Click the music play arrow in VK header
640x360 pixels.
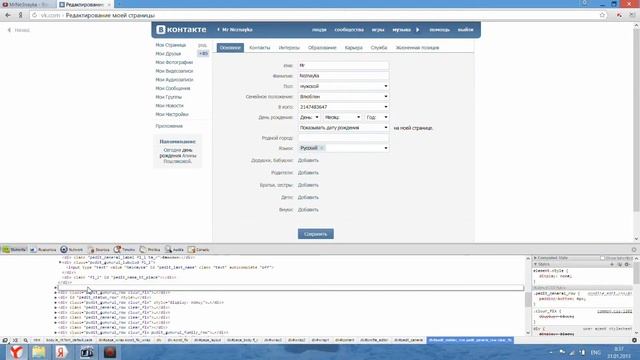[x=418, y=30]
